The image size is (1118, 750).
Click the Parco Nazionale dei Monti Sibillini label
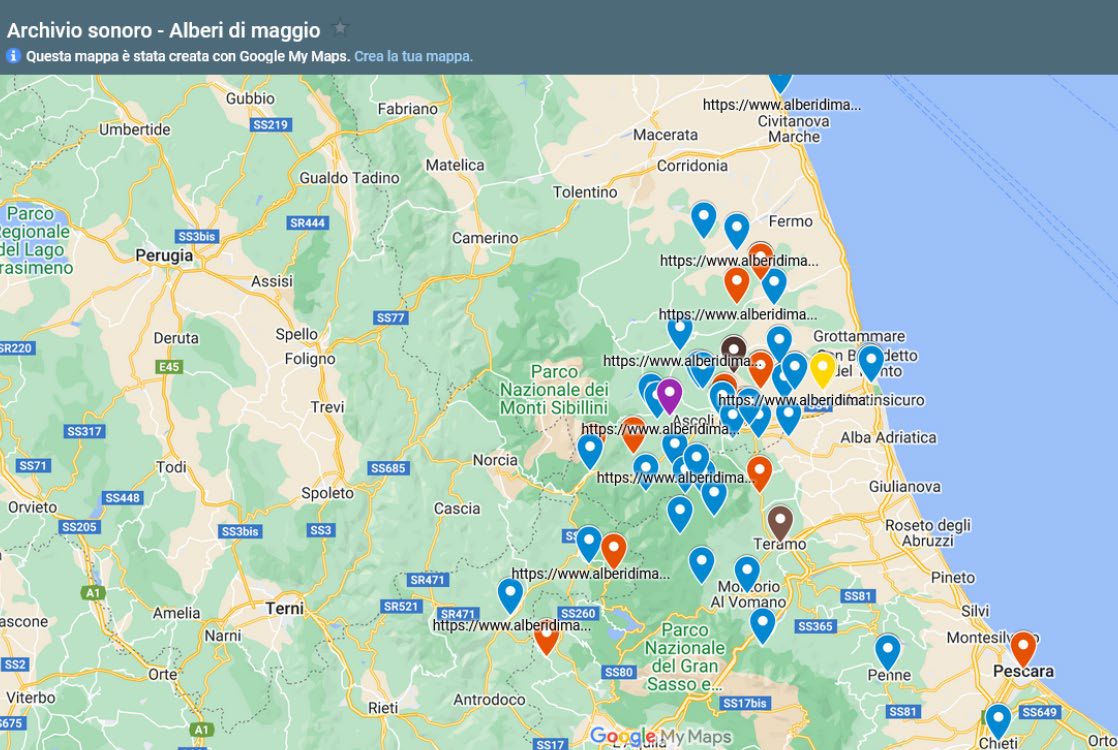coord(554,389)
